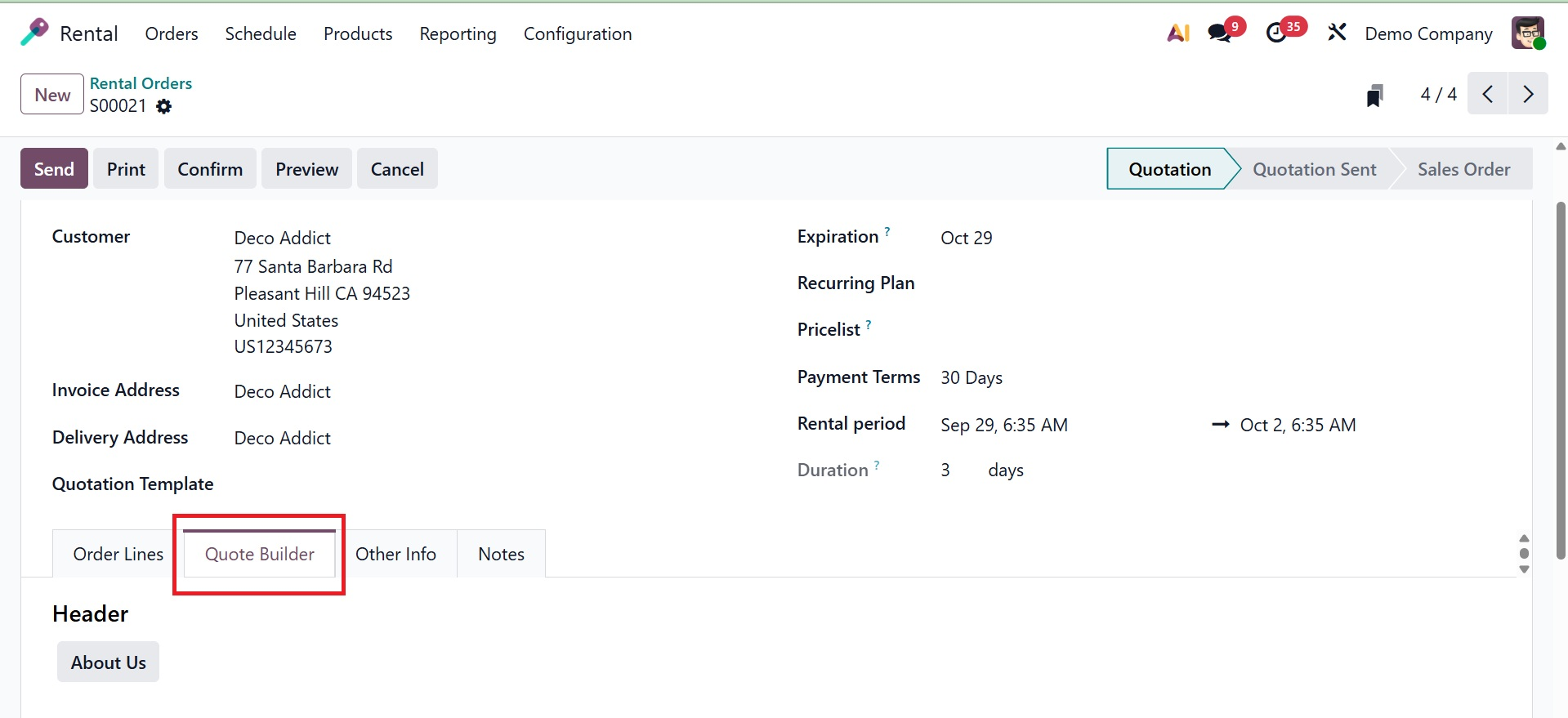Open the Products menu
Image resolution: width=1568 pixels, height=718 pixels.
pyautogui.click(x=358, y=33)
